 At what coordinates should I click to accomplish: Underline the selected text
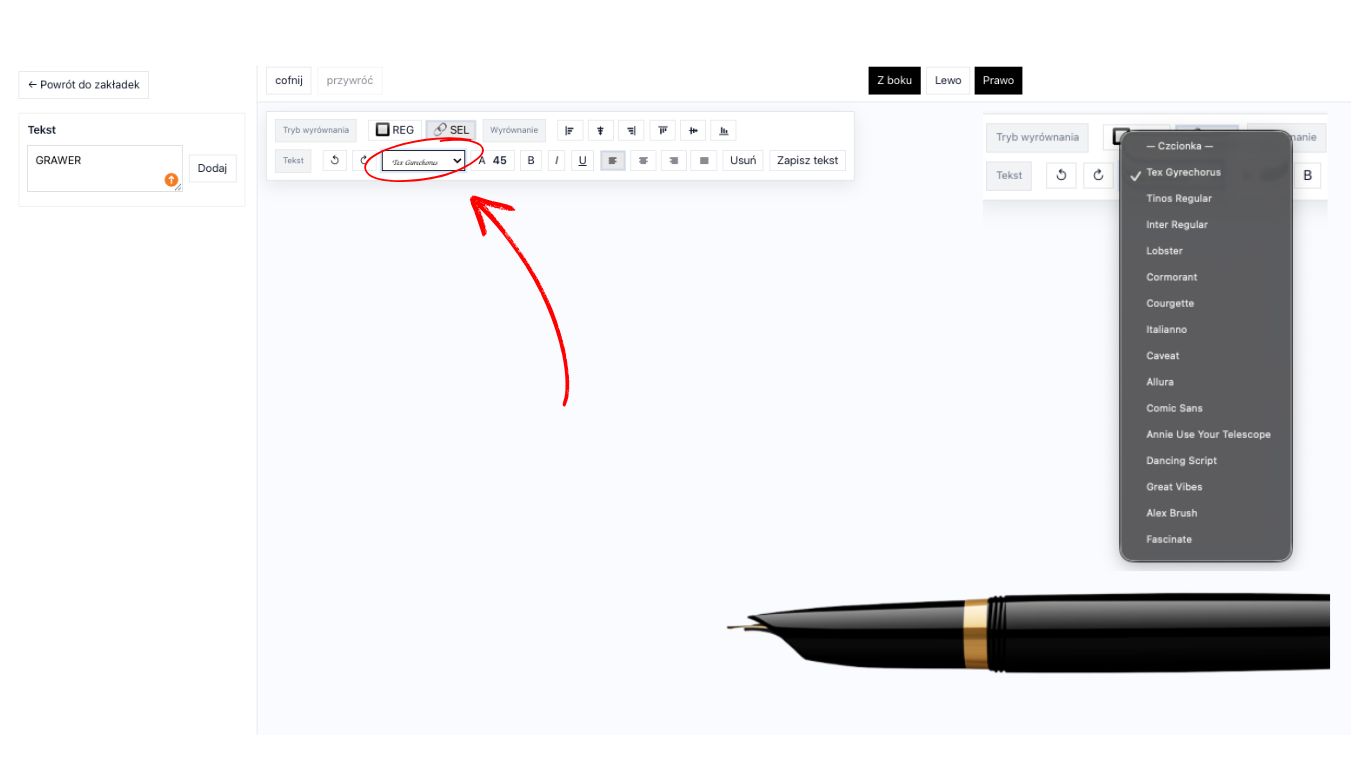click(x=583, y=160)
